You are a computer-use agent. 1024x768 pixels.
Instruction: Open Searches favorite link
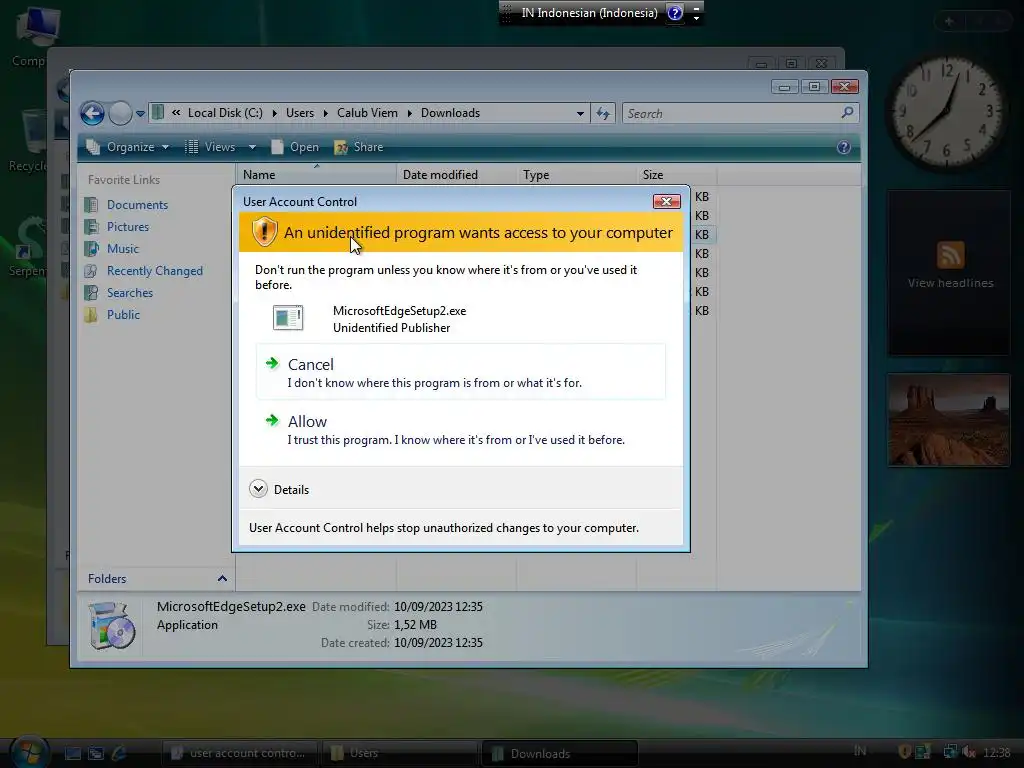click(130, 293)
